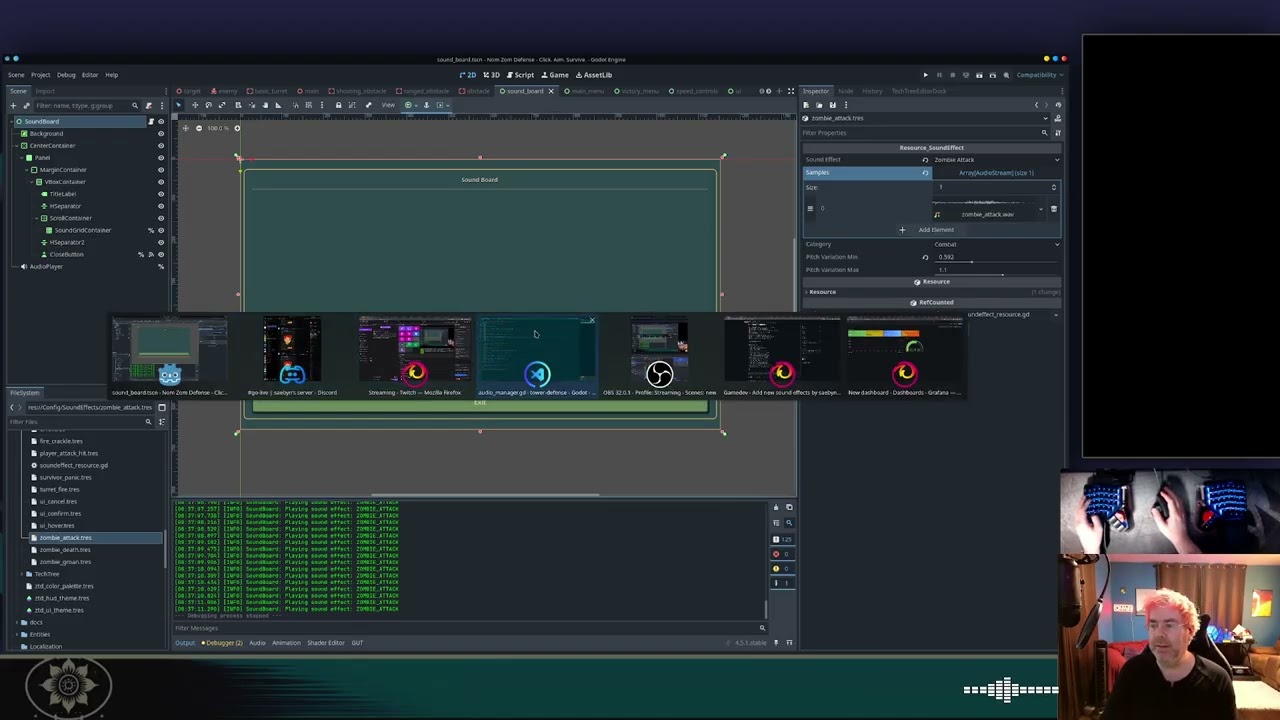This screenshot has height=720, width=1280.
Task: Collapse the VBoxContainer tree node
Action: pyautogui.click(x=32, y=182)
